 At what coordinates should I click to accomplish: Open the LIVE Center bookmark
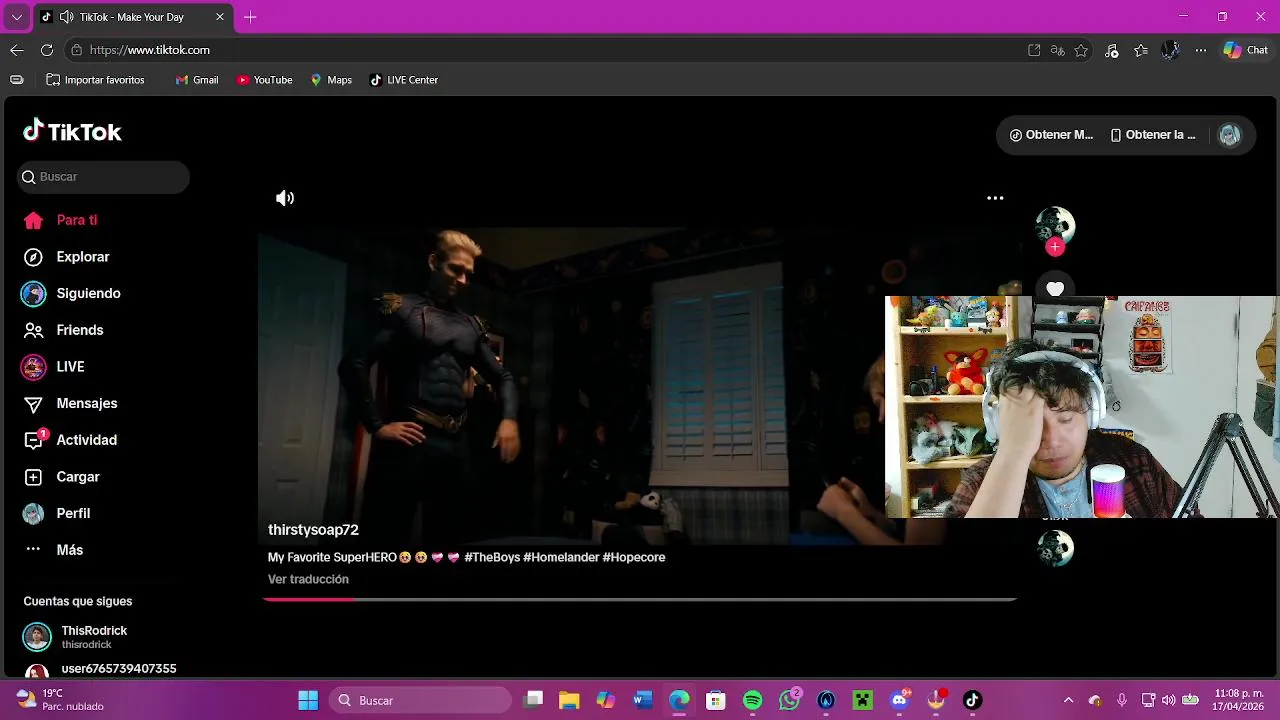tap(404, 80)
